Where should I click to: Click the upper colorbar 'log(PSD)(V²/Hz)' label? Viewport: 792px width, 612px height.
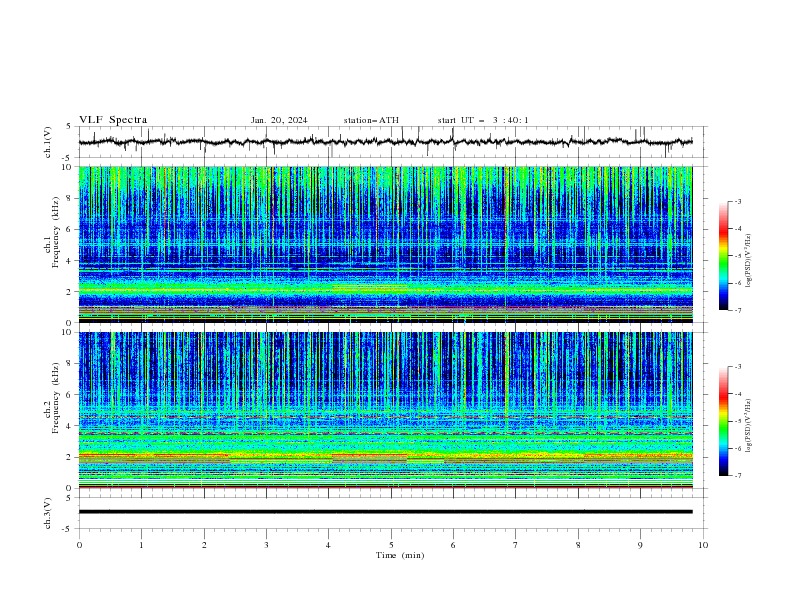coord(749,261)
